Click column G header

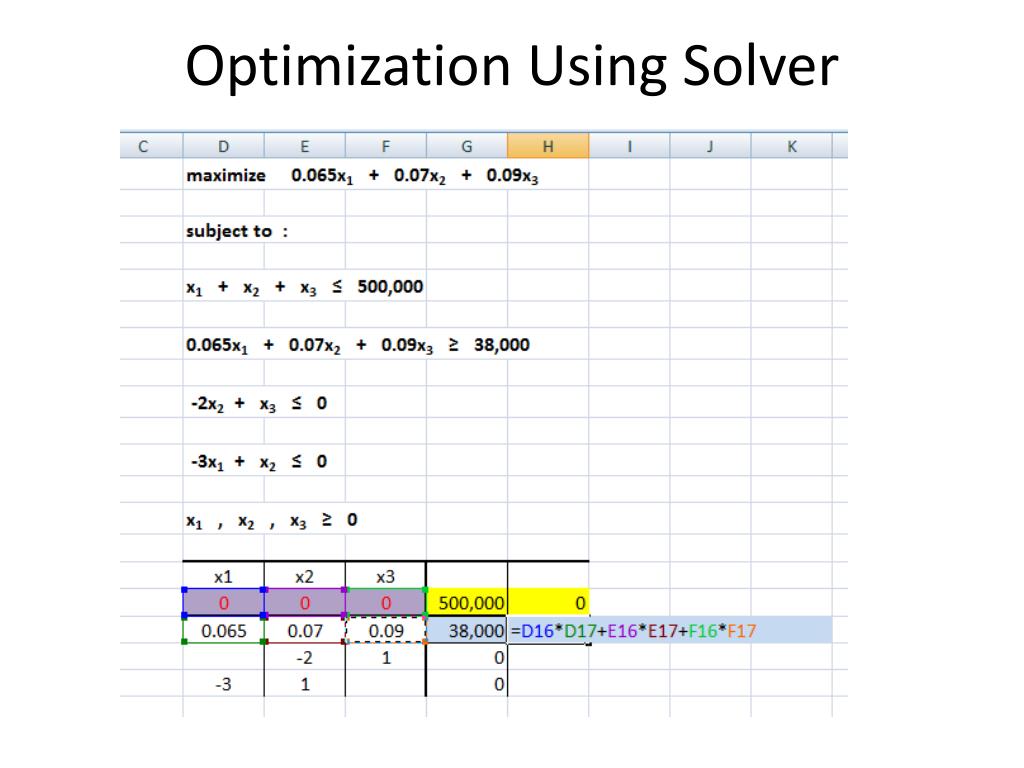coord(466,146)
